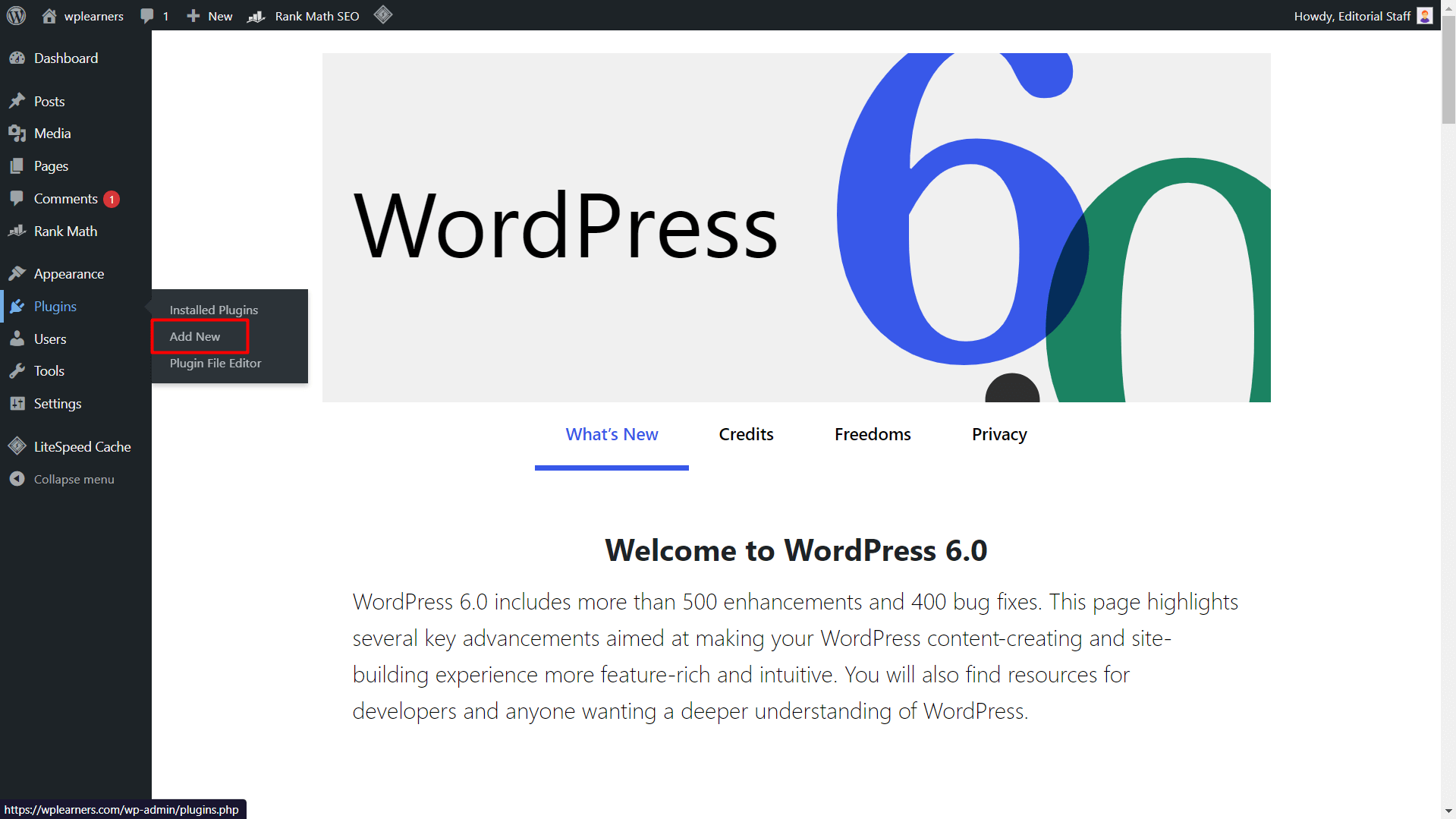Viewport: 1456px width, 819px height.
Task: Click the Appearance paintbrush icon
Action: pos(17,274)
